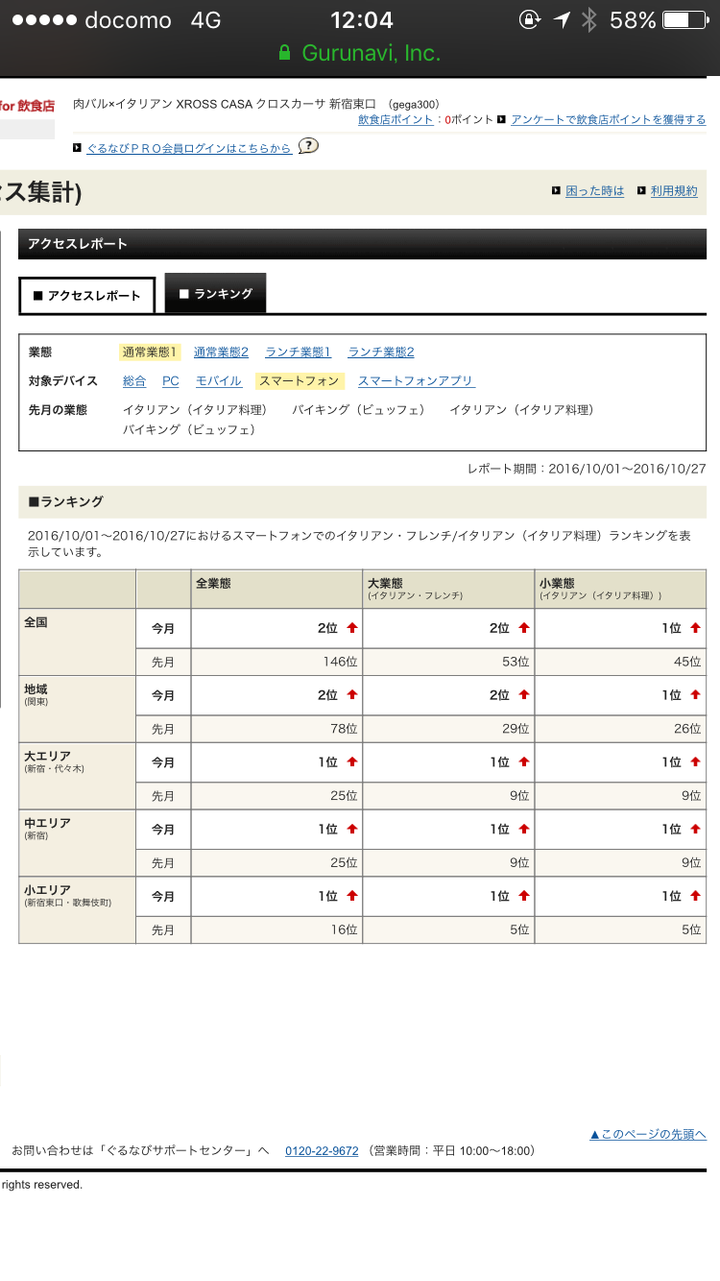Click 全国 先月 大業態 value 53位

514,662
